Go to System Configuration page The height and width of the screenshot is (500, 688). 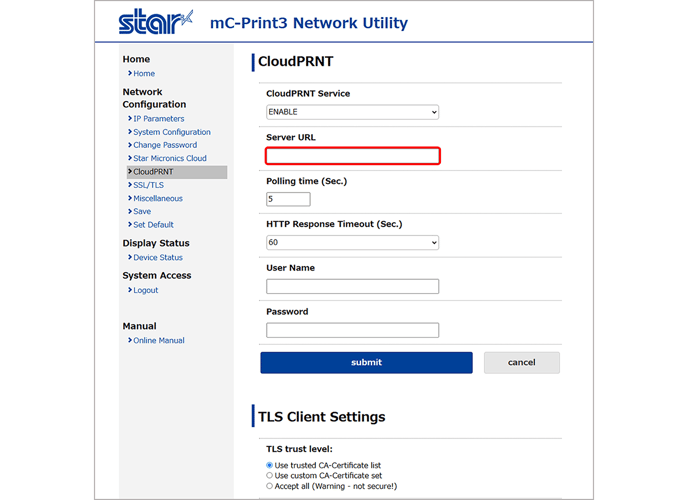coord(172,132)
